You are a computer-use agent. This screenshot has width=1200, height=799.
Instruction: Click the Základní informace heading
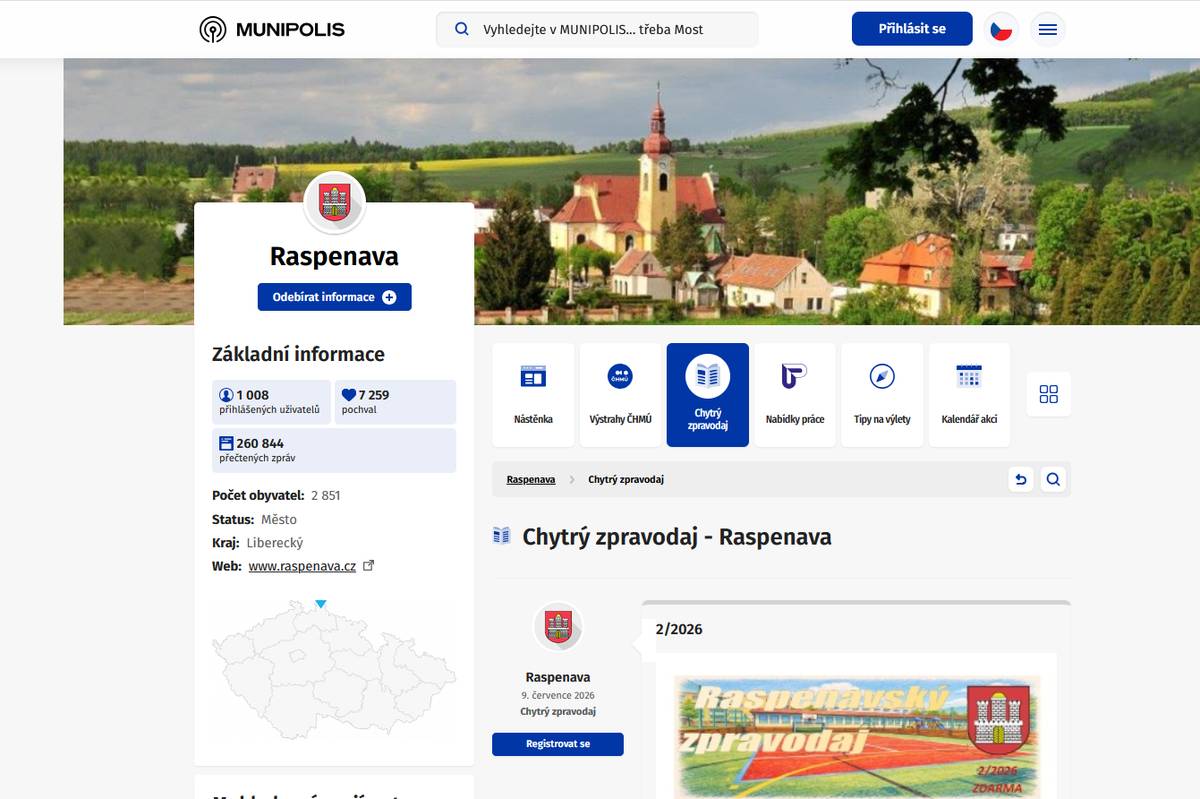(x=298, y=354)
